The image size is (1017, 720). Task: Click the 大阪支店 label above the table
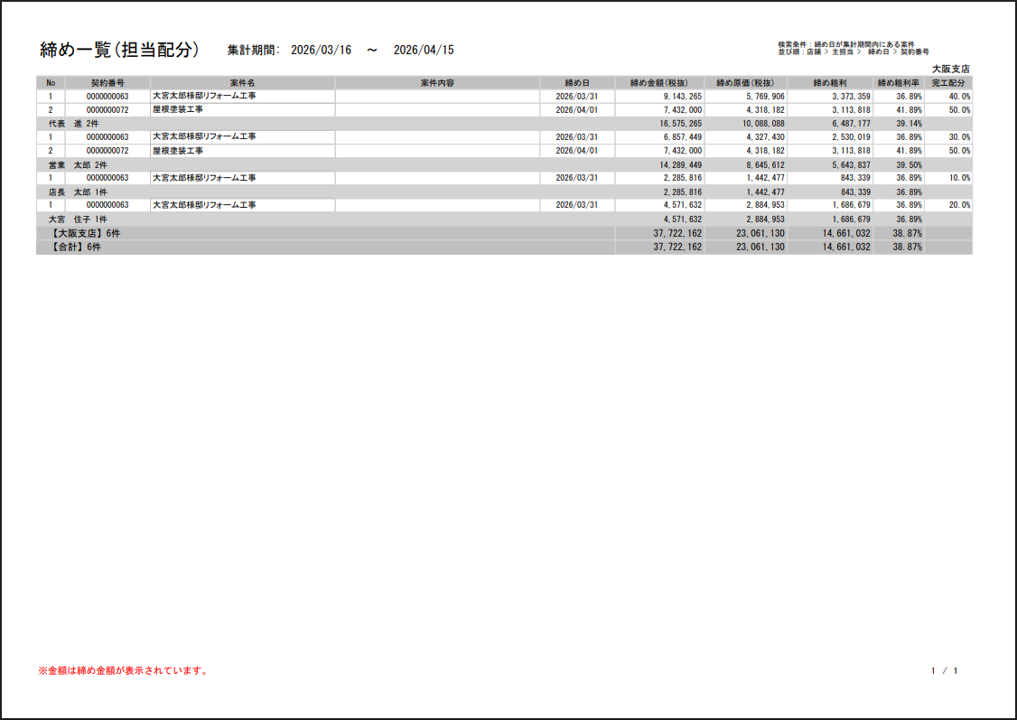[x=950, y=69]
